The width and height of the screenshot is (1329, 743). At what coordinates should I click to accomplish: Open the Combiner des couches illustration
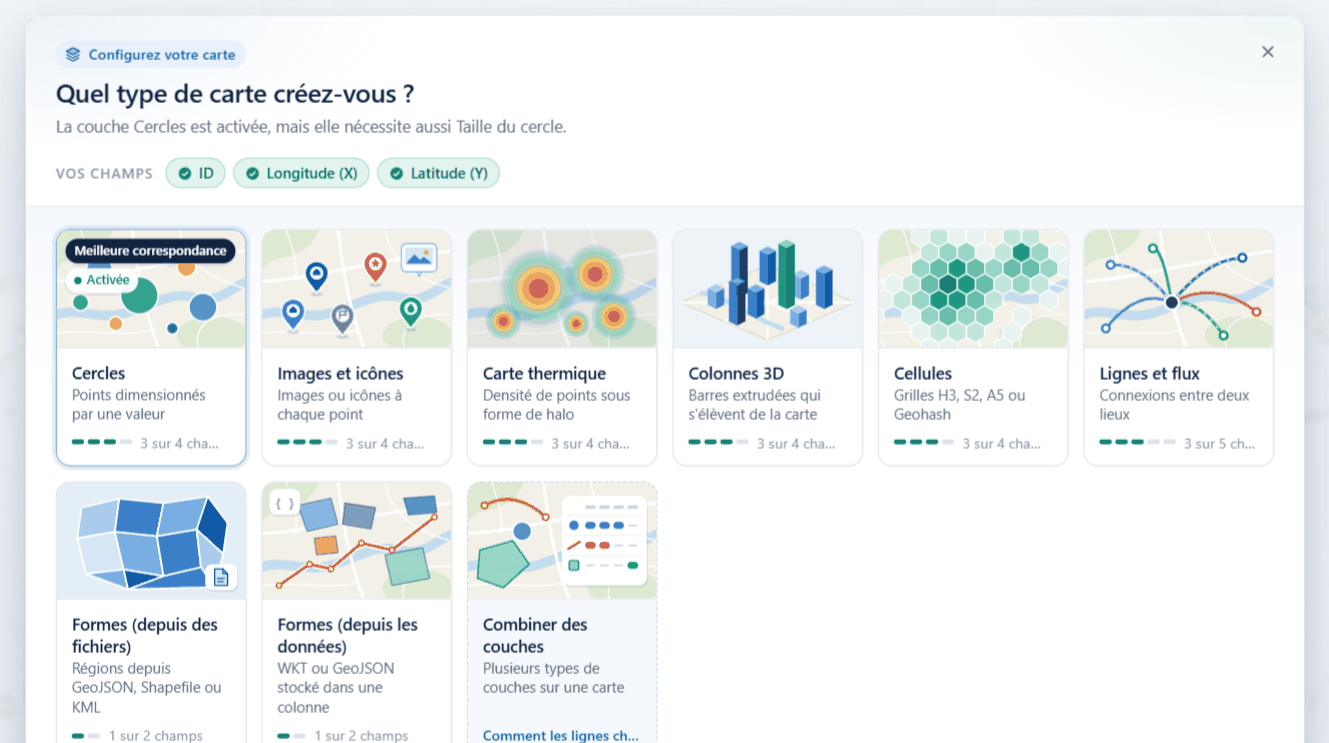coord(562,541)
